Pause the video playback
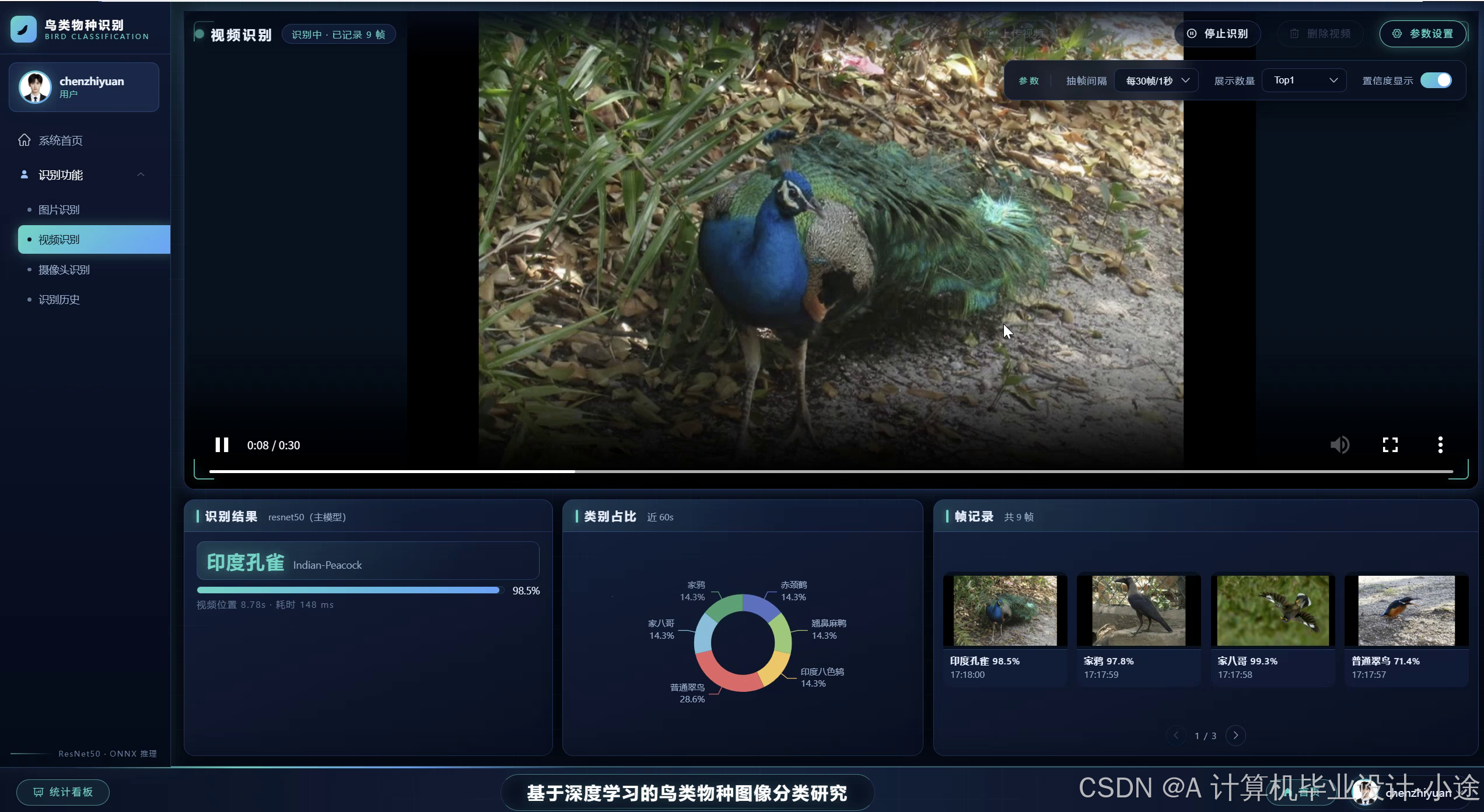The width and height of the screenshot is (1484, 812). coord(222,445)
